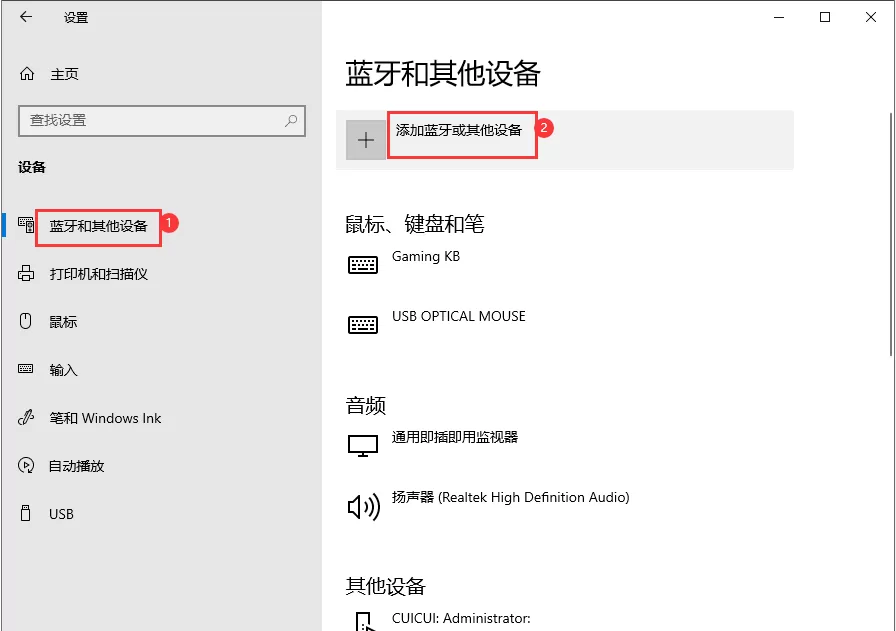This screenshot has width=896, height=631.
Task: Open 输入 settings via keyboard icon
Action: click(x=25, y=370)
